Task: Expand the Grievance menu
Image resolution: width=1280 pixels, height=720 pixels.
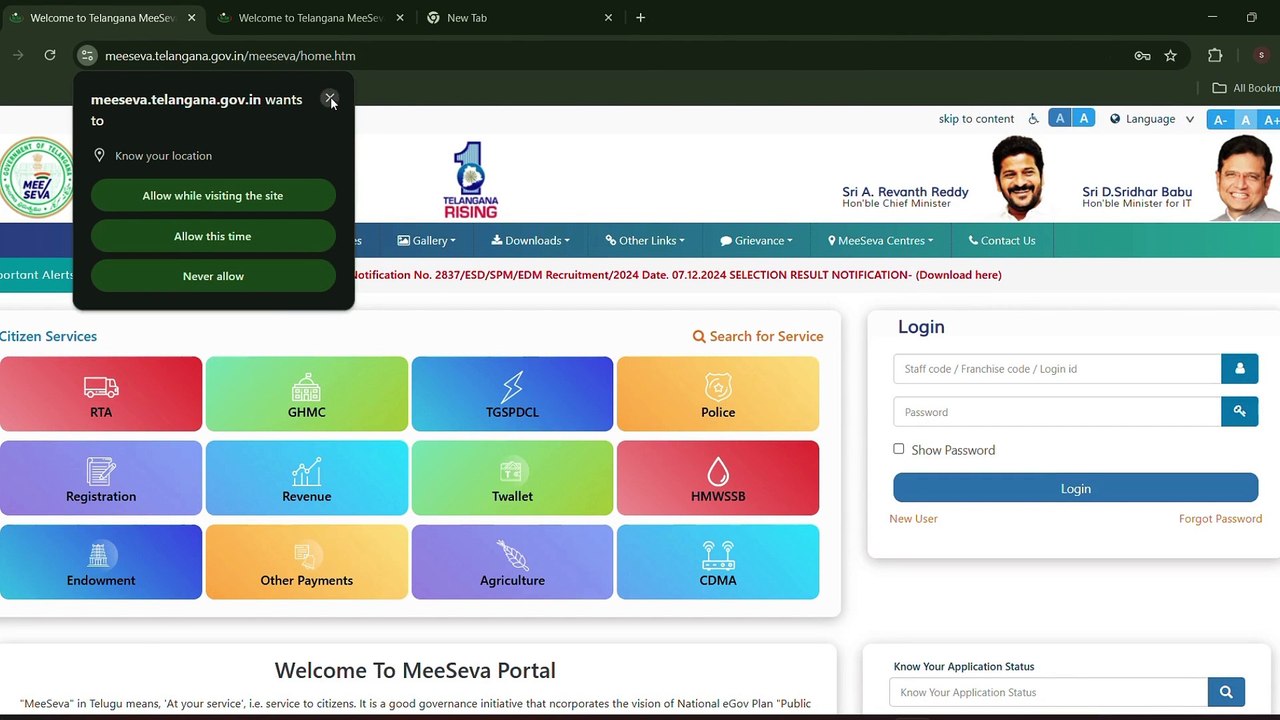Action: 756,240
